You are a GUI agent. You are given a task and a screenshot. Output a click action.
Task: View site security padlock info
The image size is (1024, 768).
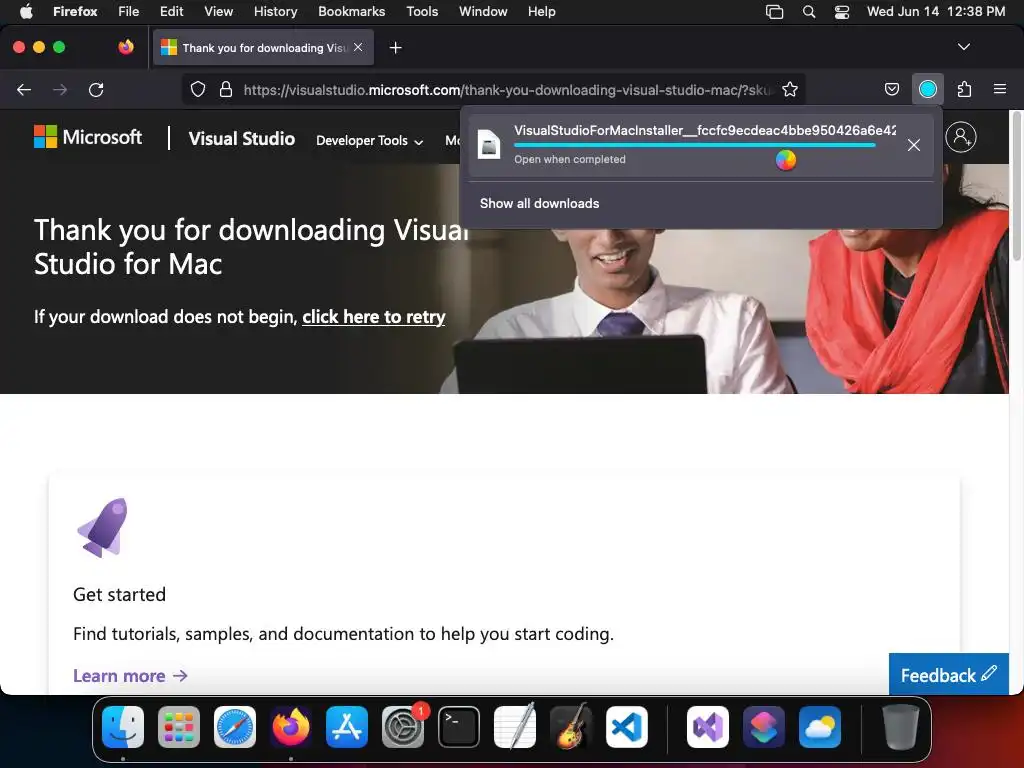click(x=226, y=89)
